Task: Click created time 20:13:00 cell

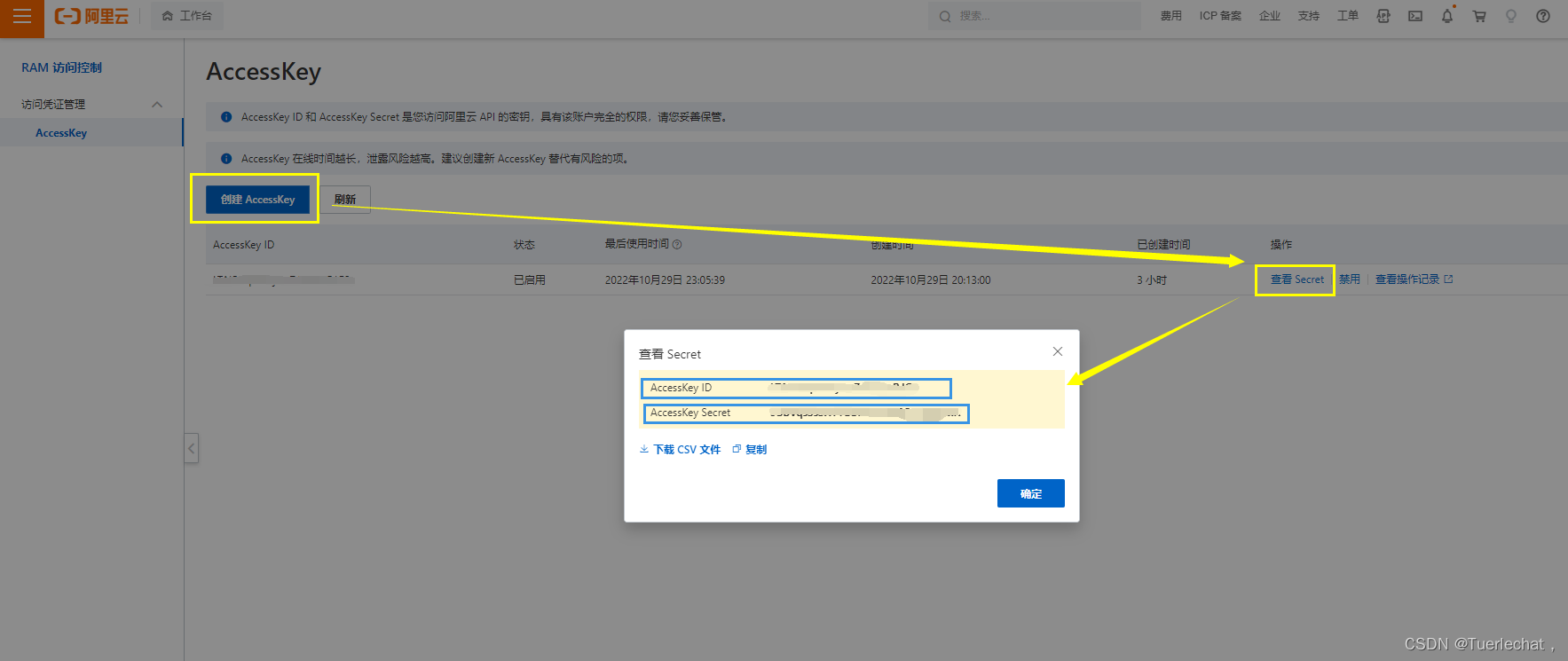Action: (931, 280)
